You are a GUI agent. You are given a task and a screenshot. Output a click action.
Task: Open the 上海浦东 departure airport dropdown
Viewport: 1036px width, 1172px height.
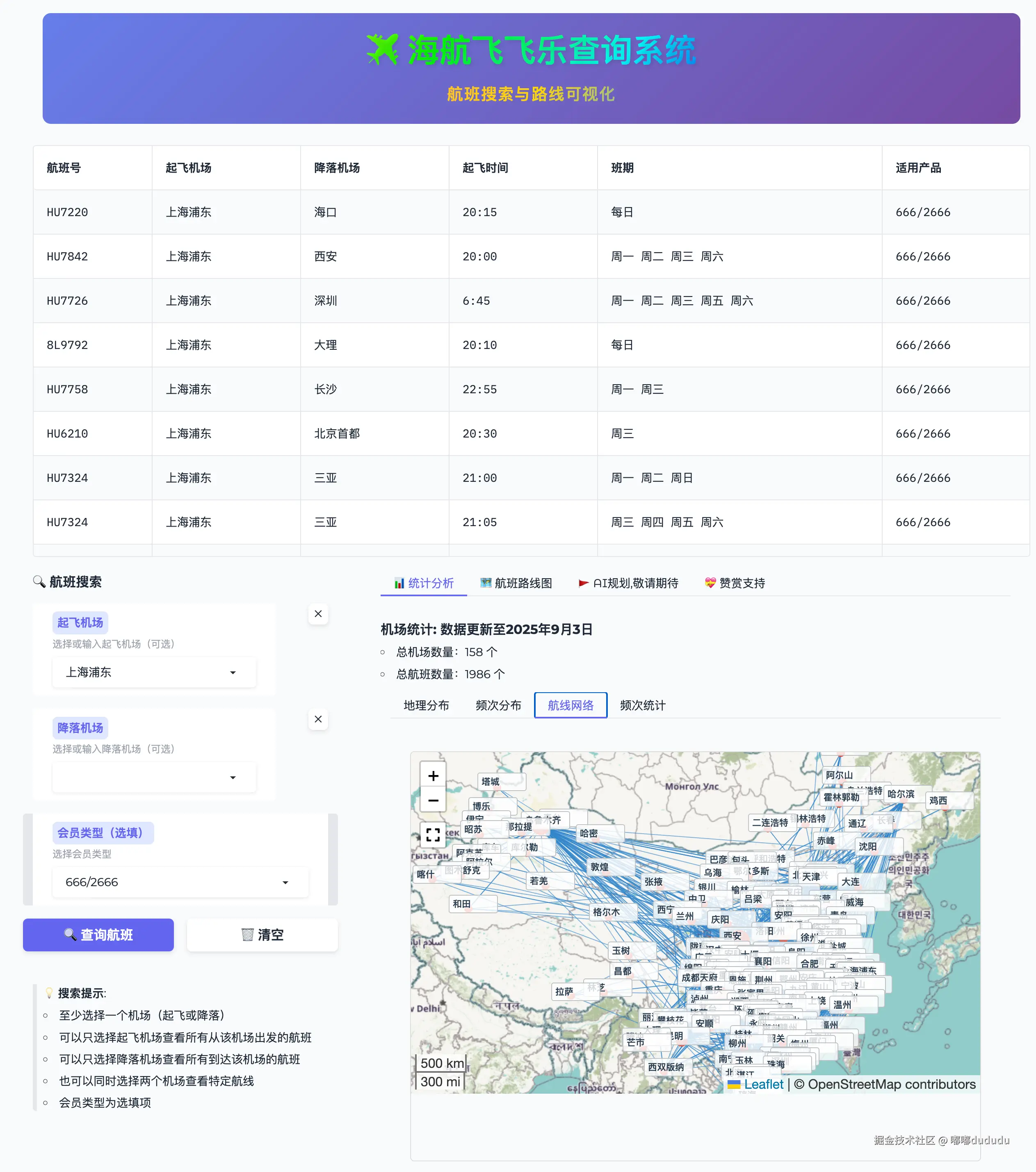[154, 672]
